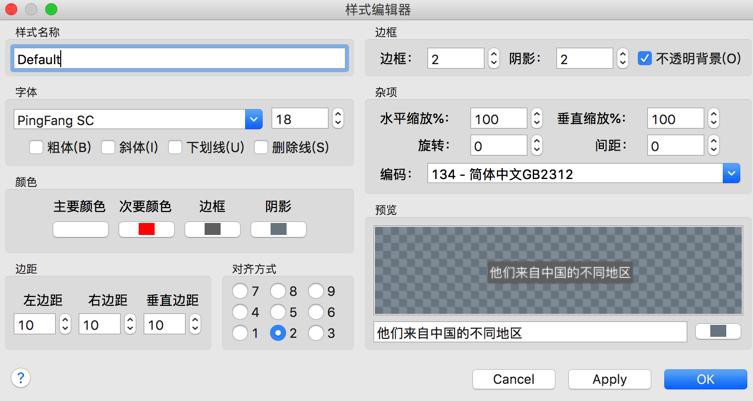The height and width of the screenshot is (401, 753).
Task: Select alignment radio button 5
Action: 278,312
